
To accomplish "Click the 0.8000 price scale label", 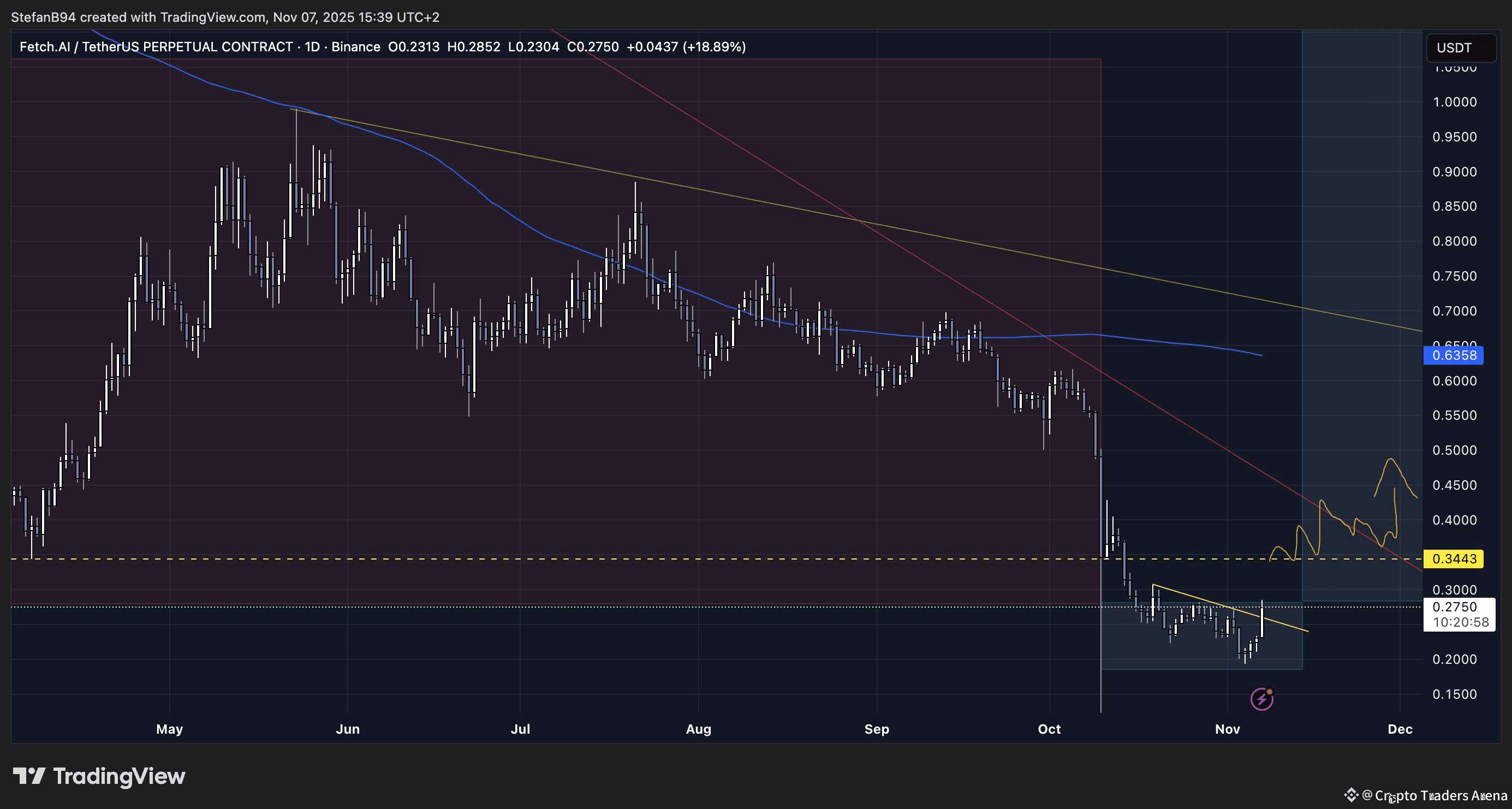I will pyautogui.click(x=1455, y=241).
